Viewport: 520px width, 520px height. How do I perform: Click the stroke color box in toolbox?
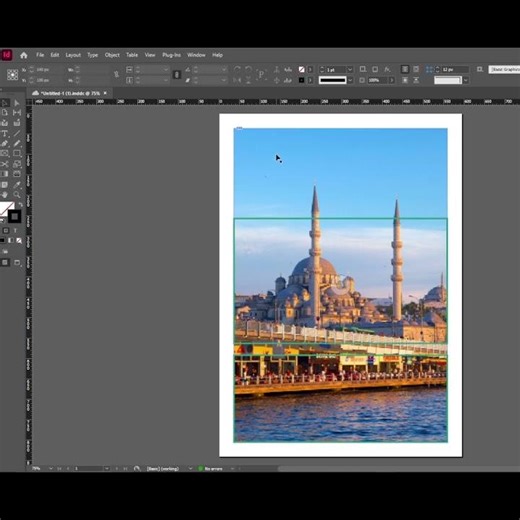click(14, 217)
